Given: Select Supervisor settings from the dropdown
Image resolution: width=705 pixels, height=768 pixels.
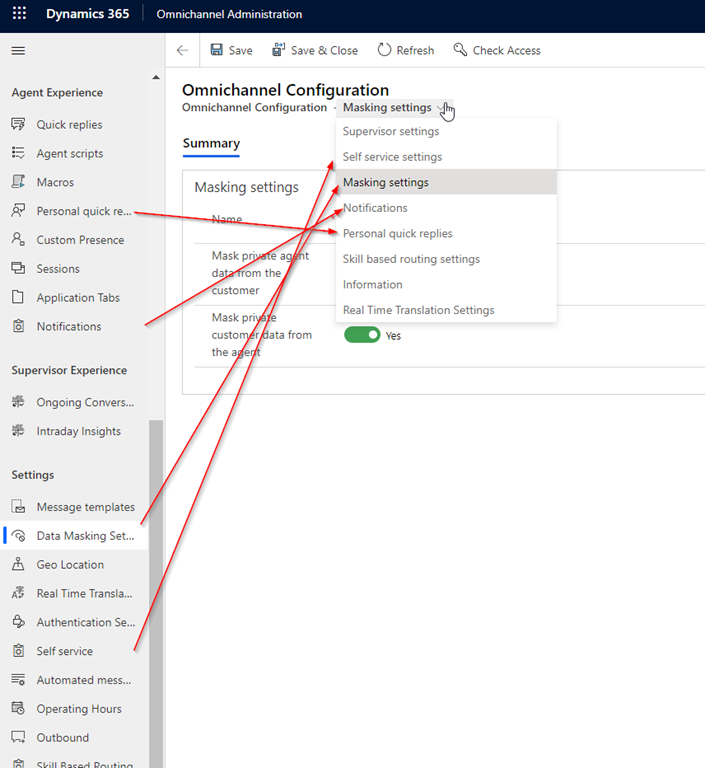Looking at the screenshot, I should 446,131.
